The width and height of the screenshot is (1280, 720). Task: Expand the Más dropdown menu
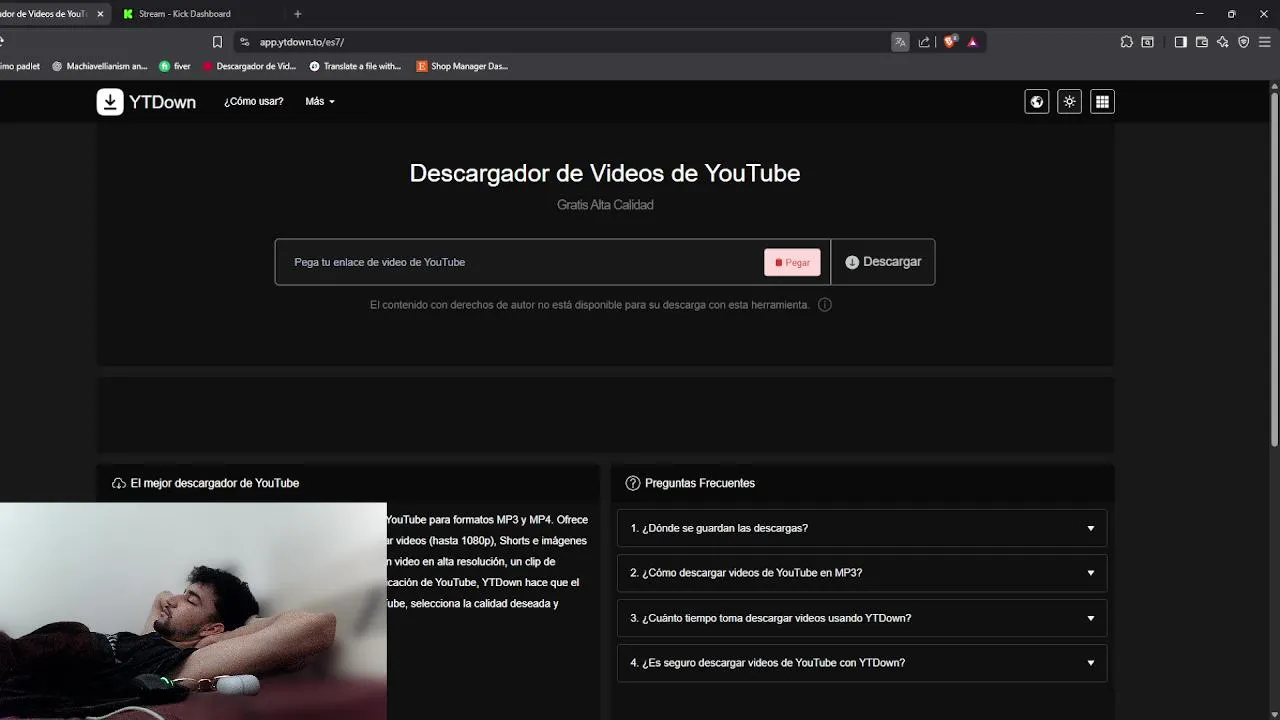pos(320,102)
